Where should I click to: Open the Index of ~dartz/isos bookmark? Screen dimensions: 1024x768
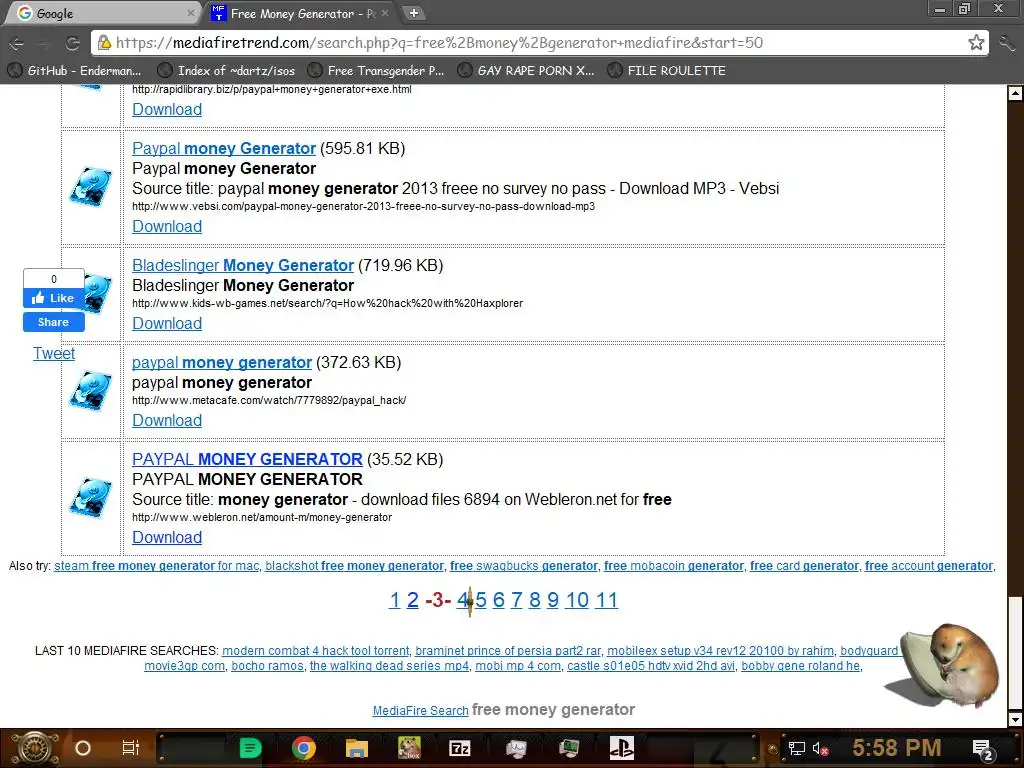click(x=227, y=71)
